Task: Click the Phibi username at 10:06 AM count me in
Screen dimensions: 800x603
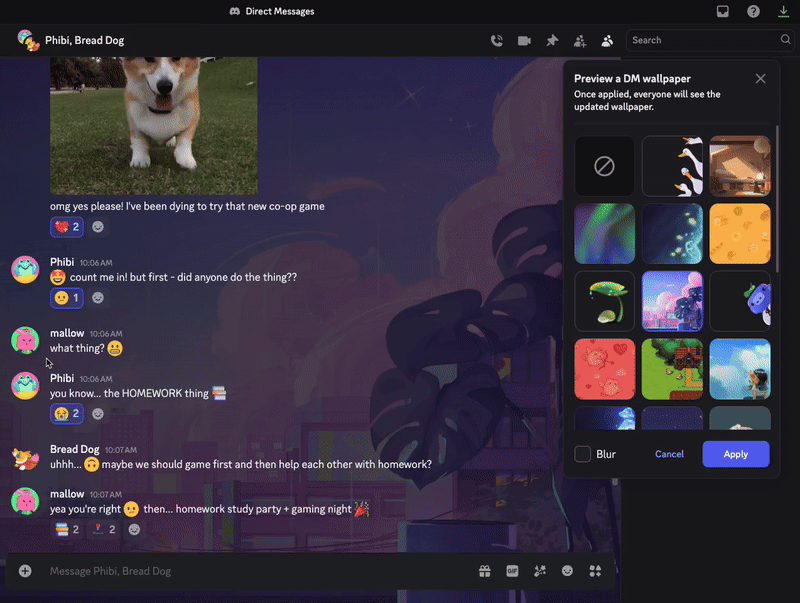Action: click(x=62, y=262)
